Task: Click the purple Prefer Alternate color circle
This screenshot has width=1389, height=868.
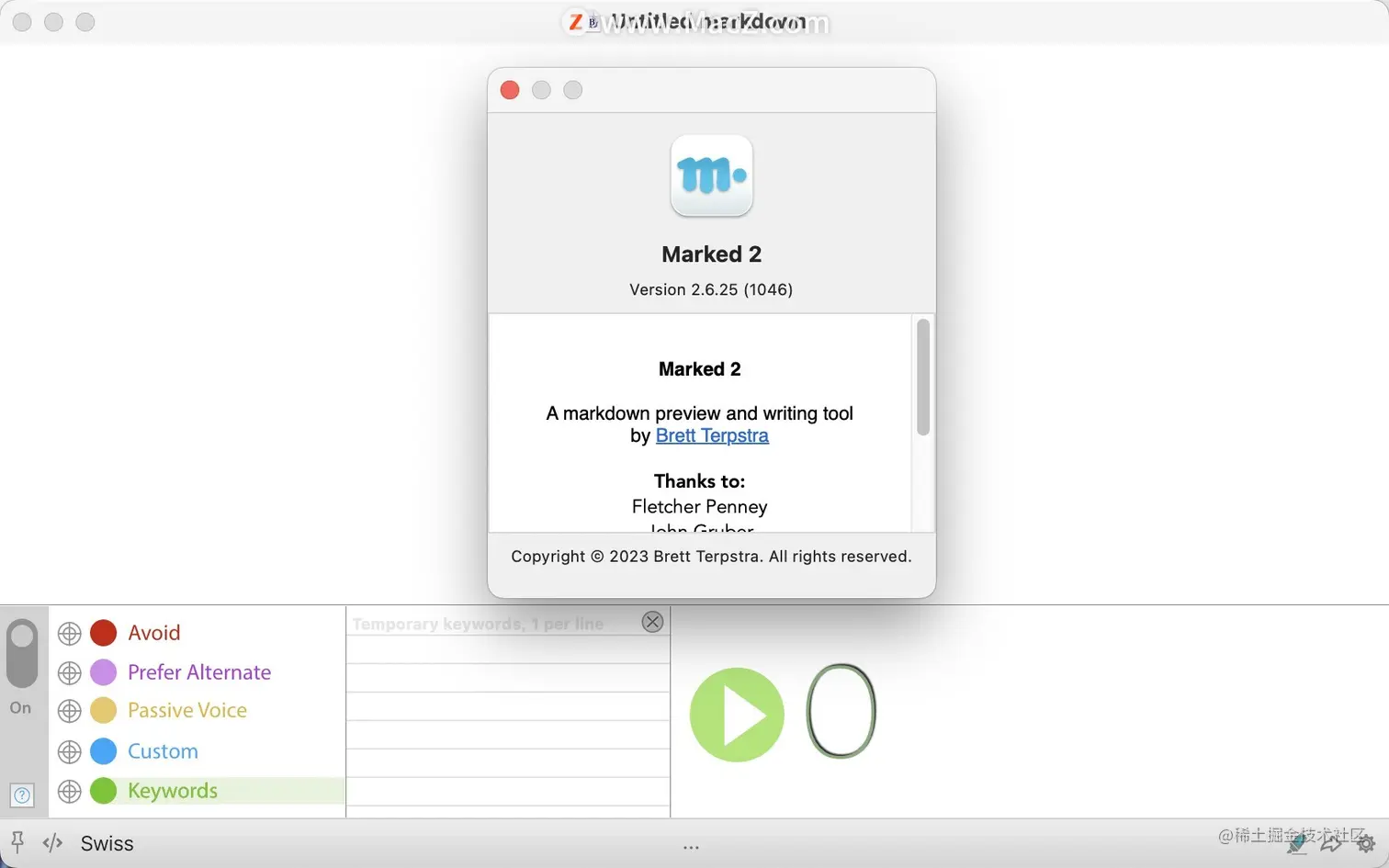Action: [x=104, y=672]
